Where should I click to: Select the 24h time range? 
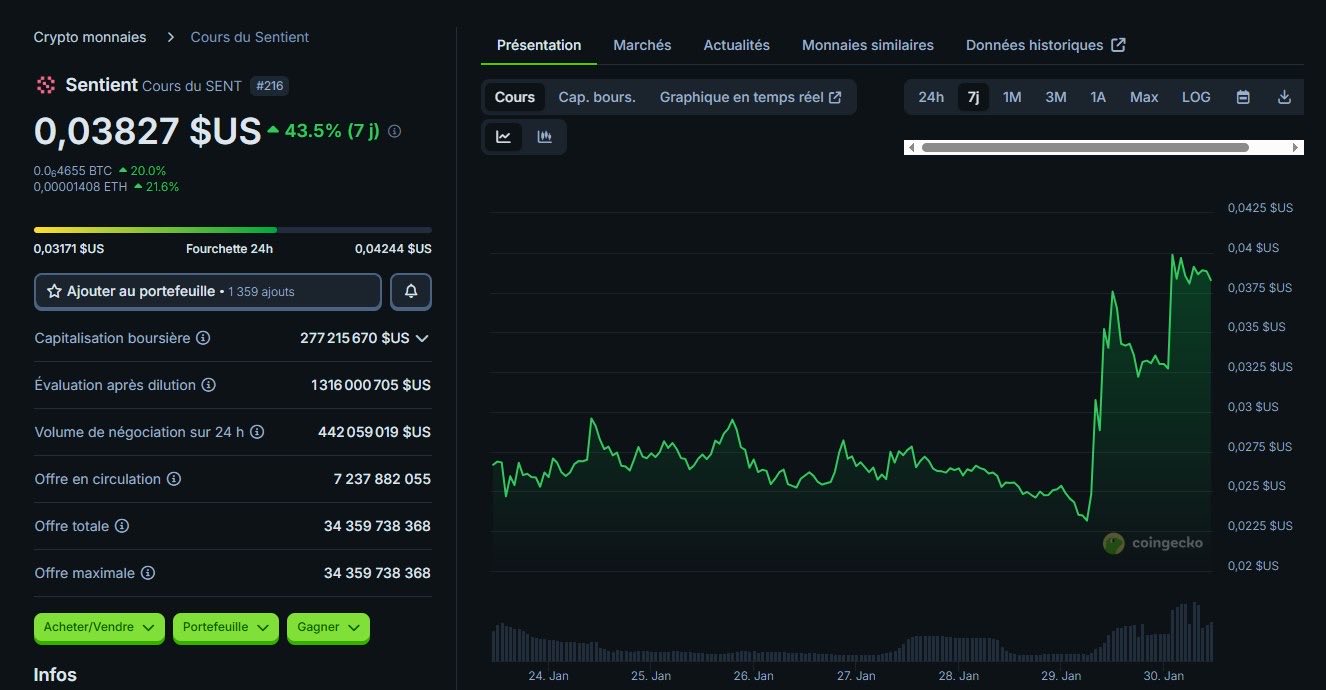pos(931,97)
